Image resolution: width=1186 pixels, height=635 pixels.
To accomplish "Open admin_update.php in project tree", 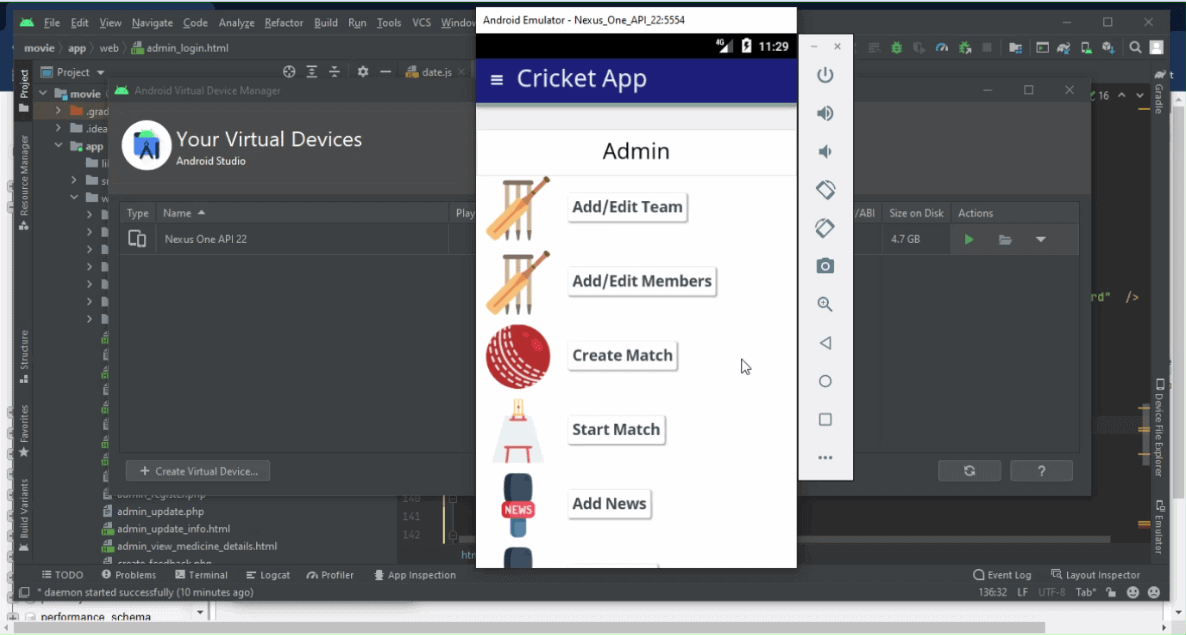I will coord(160,512).
